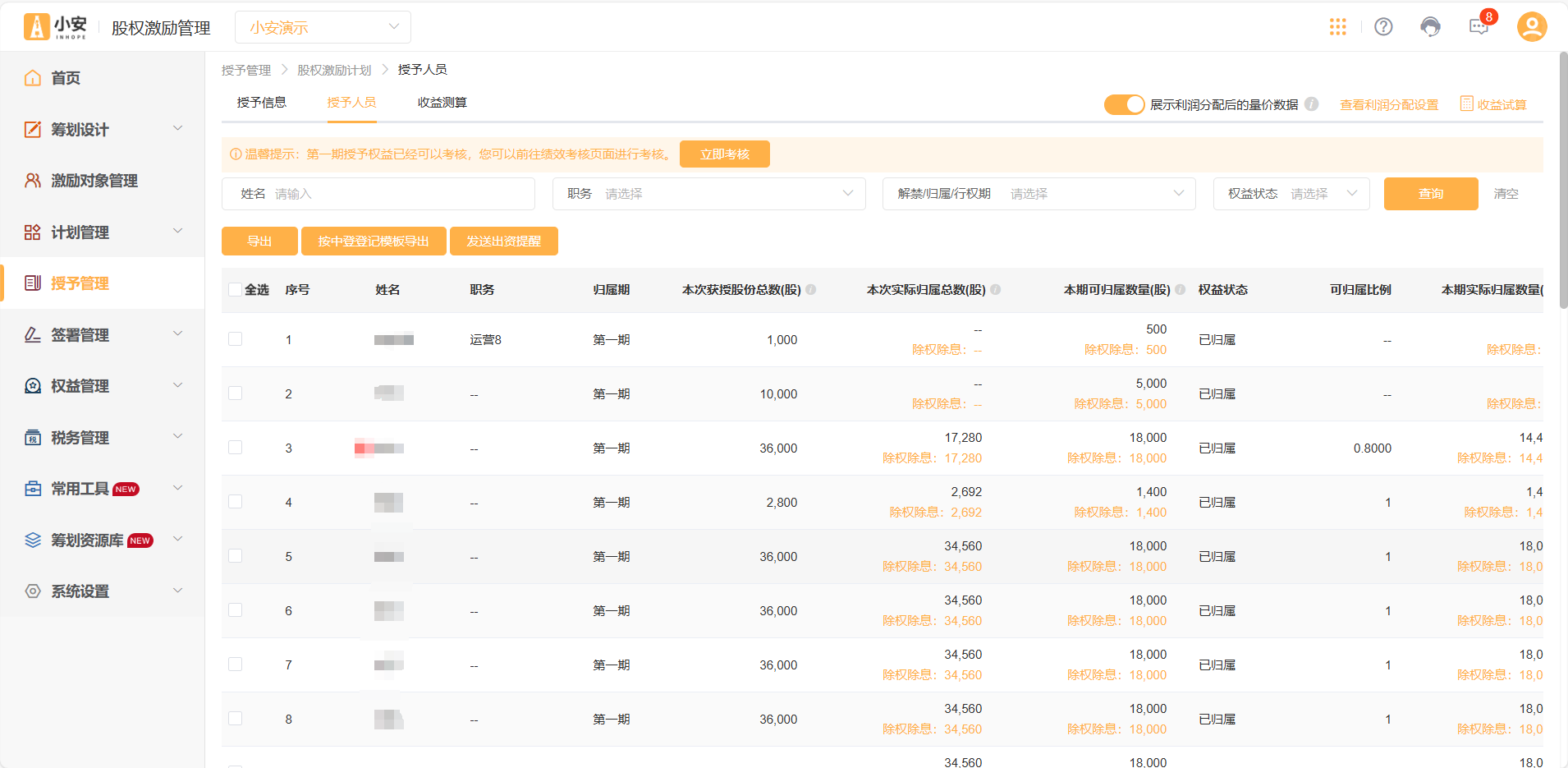
Task: Open the apps grid icon
Action: coord(1337,27)
